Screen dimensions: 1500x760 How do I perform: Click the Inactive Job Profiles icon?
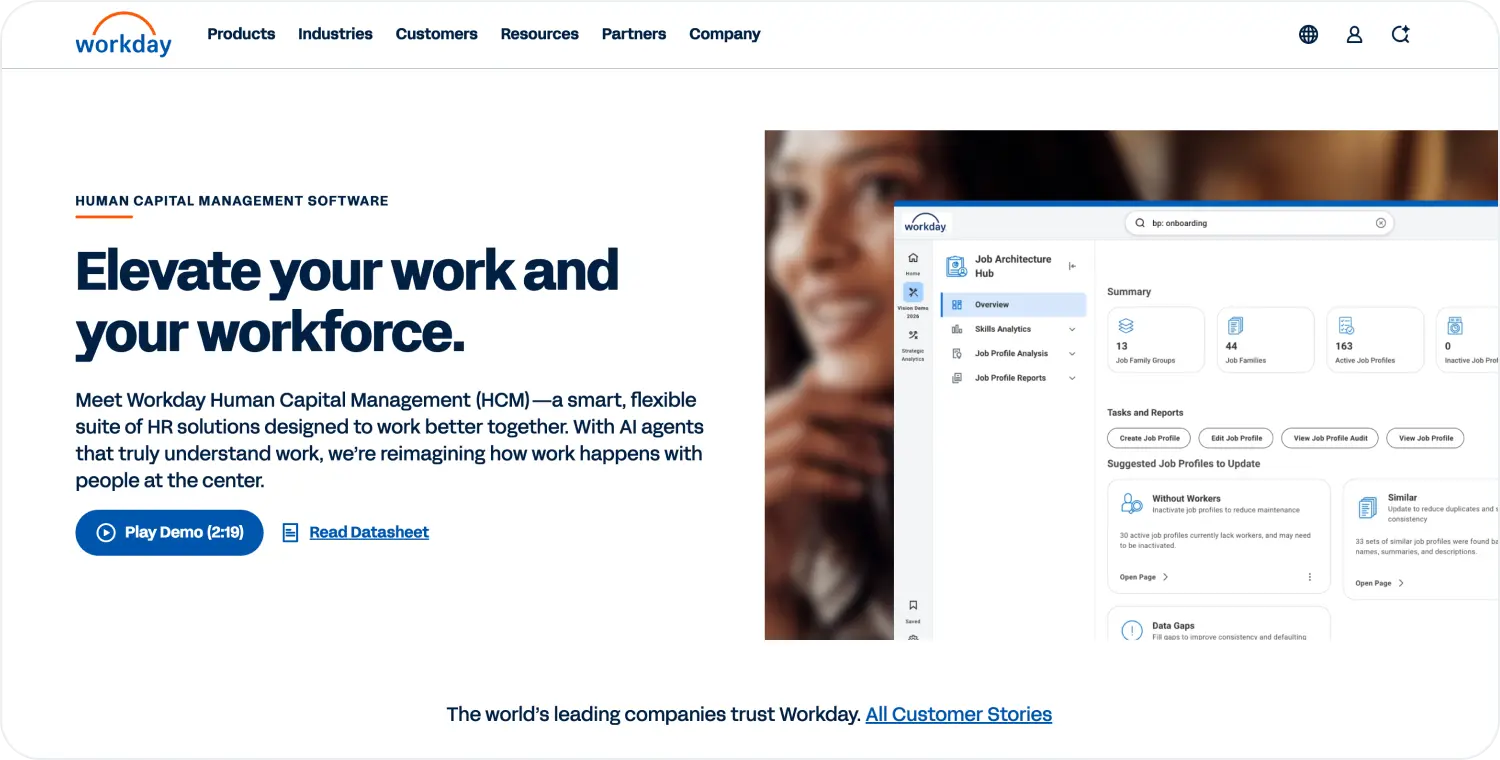point(1455,326)
